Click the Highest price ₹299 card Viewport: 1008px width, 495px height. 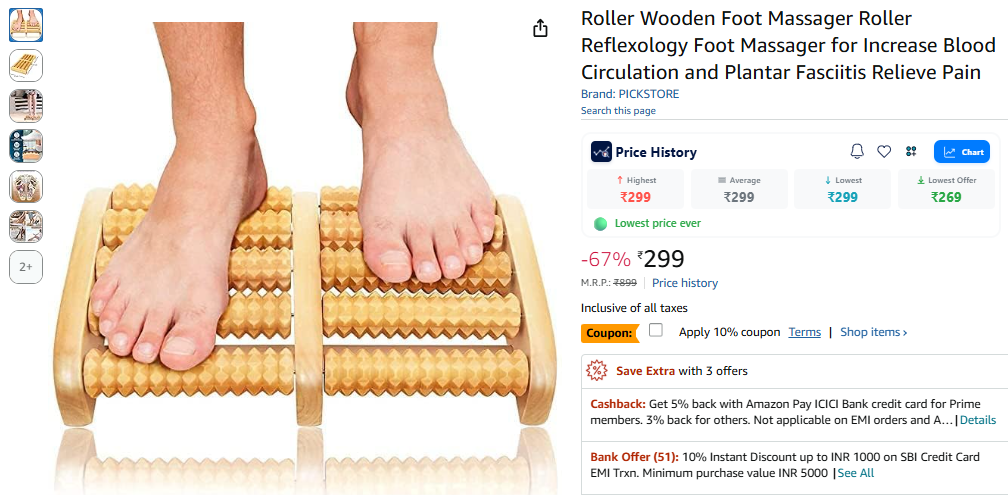pos(635,189)
